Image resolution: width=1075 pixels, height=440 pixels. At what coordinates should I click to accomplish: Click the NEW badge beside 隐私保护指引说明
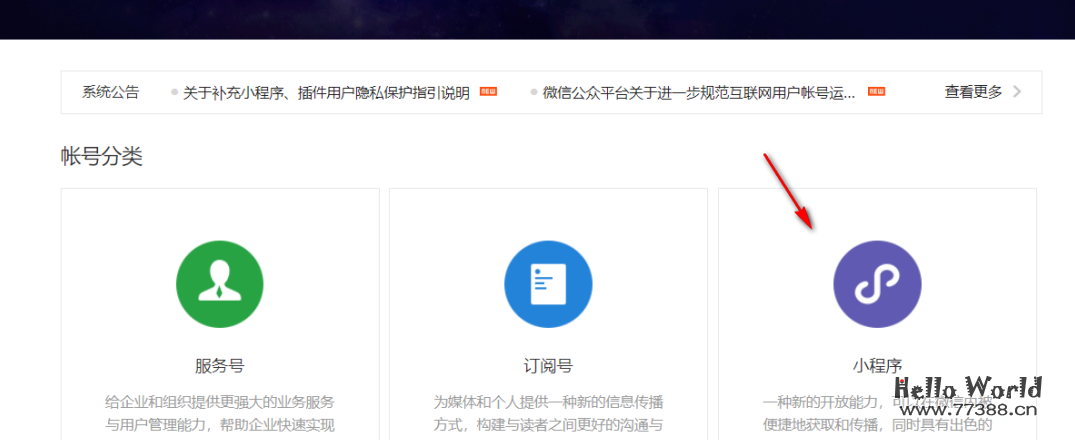[488, 91]
